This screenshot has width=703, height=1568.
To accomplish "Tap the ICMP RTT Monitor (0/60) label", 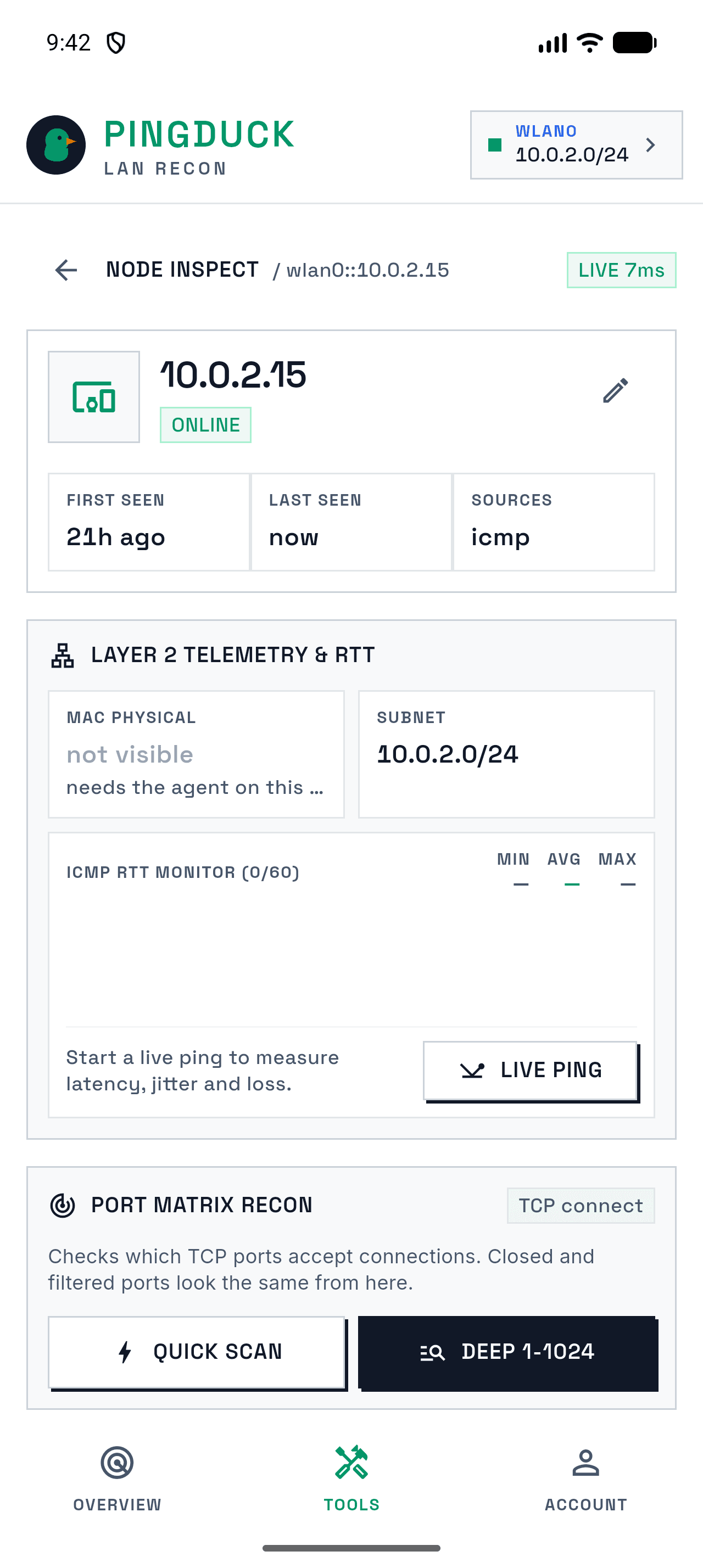I will pos(182,872).
